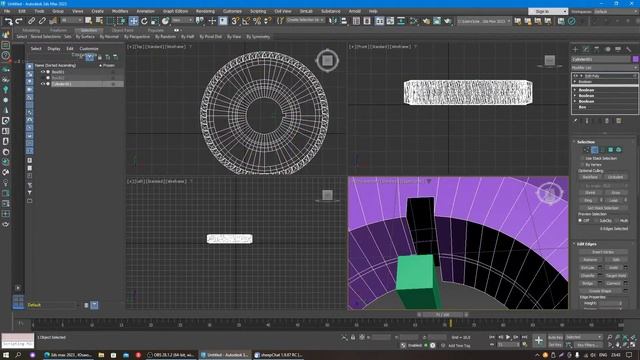
Task: Click the Bridge button in Edit Edges
Action: point(588,283)
